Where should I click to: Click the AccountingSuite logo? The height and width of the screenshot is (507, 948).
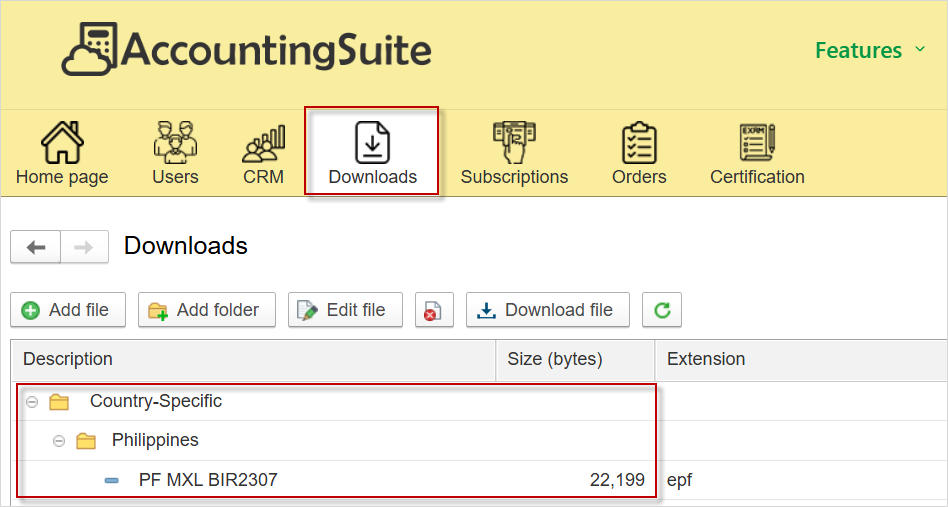[247, 49]
